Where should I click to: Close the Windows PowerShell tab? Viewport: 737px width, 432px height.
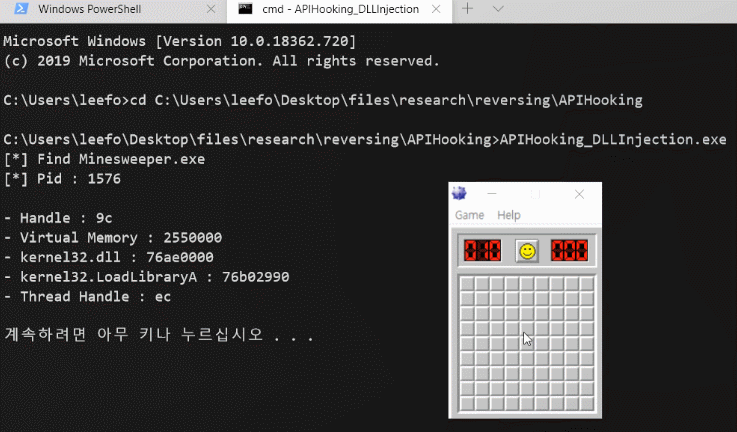click(211, 9)
